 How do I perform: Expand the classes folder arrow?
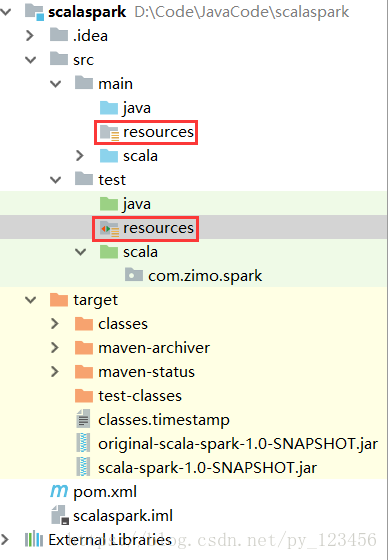tap(55, 324)
